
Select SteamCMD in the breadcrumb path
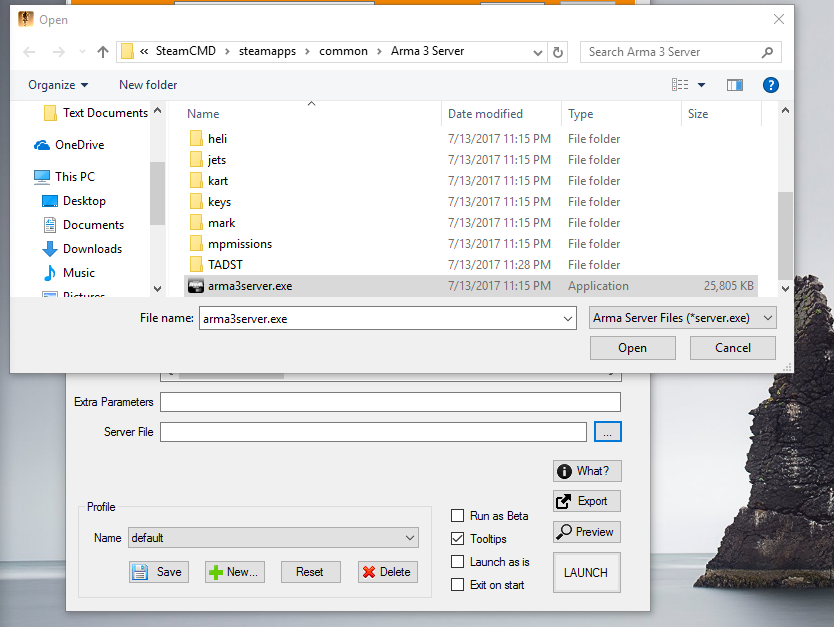pos(185,51)
